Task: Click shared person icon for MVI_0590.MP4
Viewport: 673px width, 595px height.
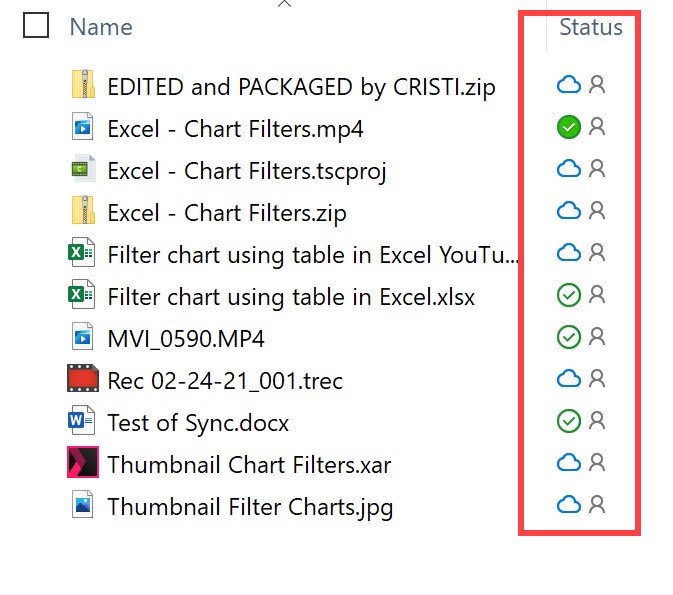Action: (x=597, y=337)
